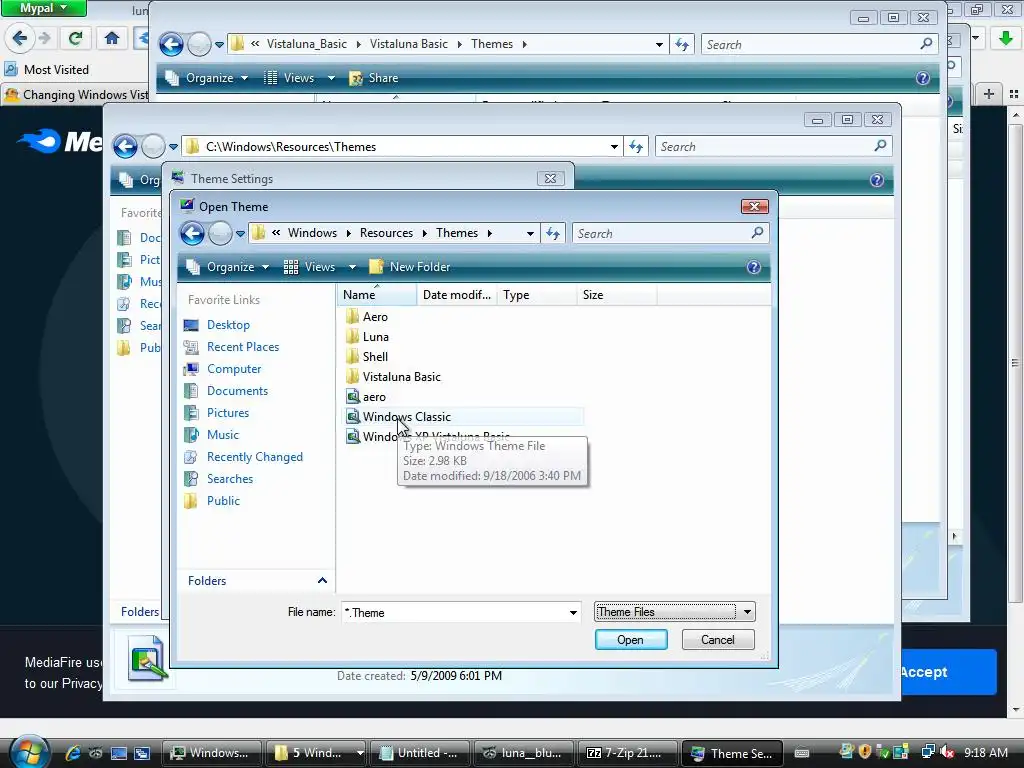Image resolution: width=1024 pixels, height=768 pixels.
Task: Sort by Size column header
Action: [x=616, y=295]
